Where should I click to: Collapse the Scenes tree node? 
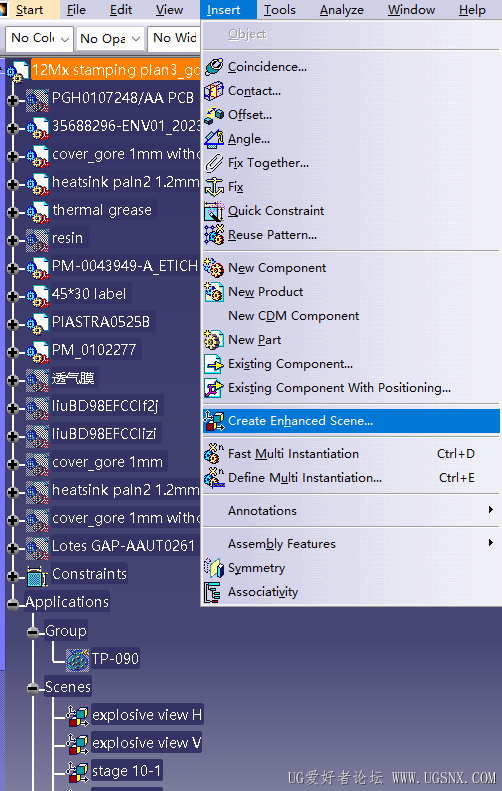click(33, 688)
